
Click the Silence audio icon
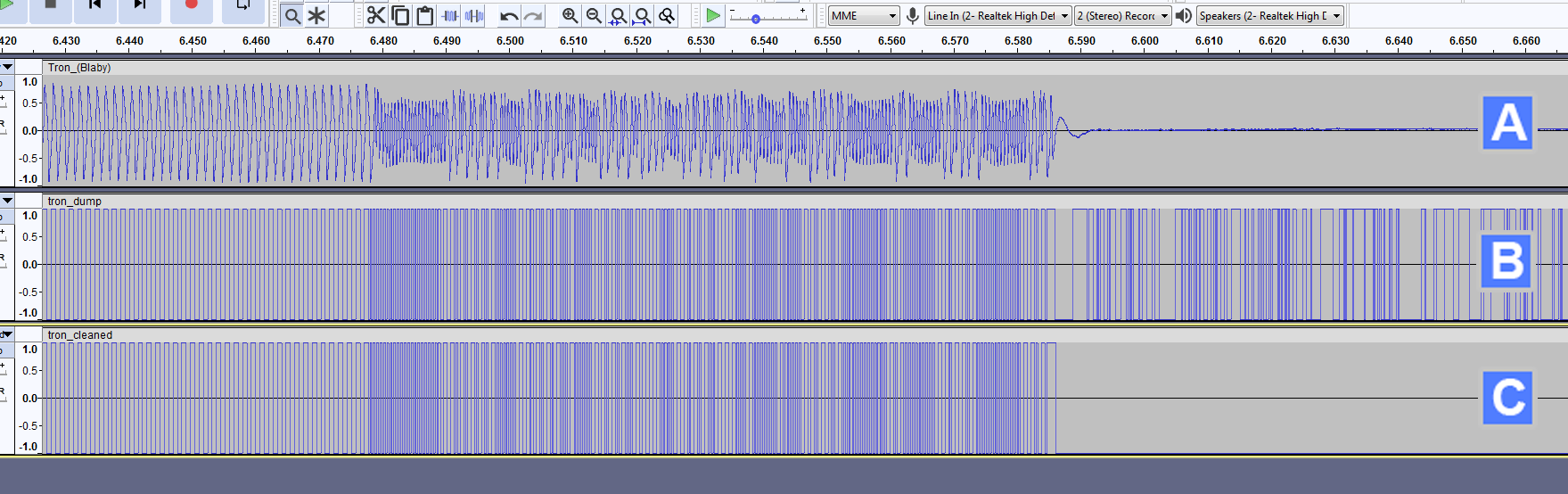pyautogui.click(x=474, y=16)
